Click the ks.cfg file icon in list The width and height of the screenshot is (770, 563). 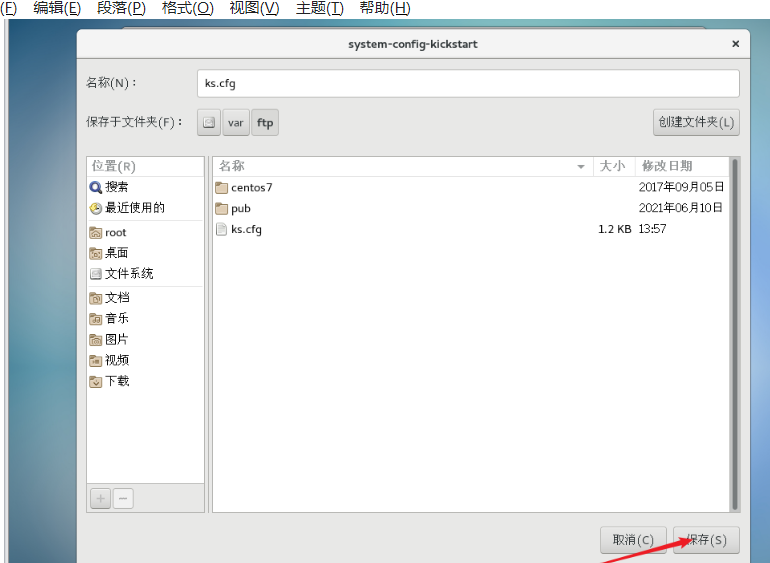point(221,229)
